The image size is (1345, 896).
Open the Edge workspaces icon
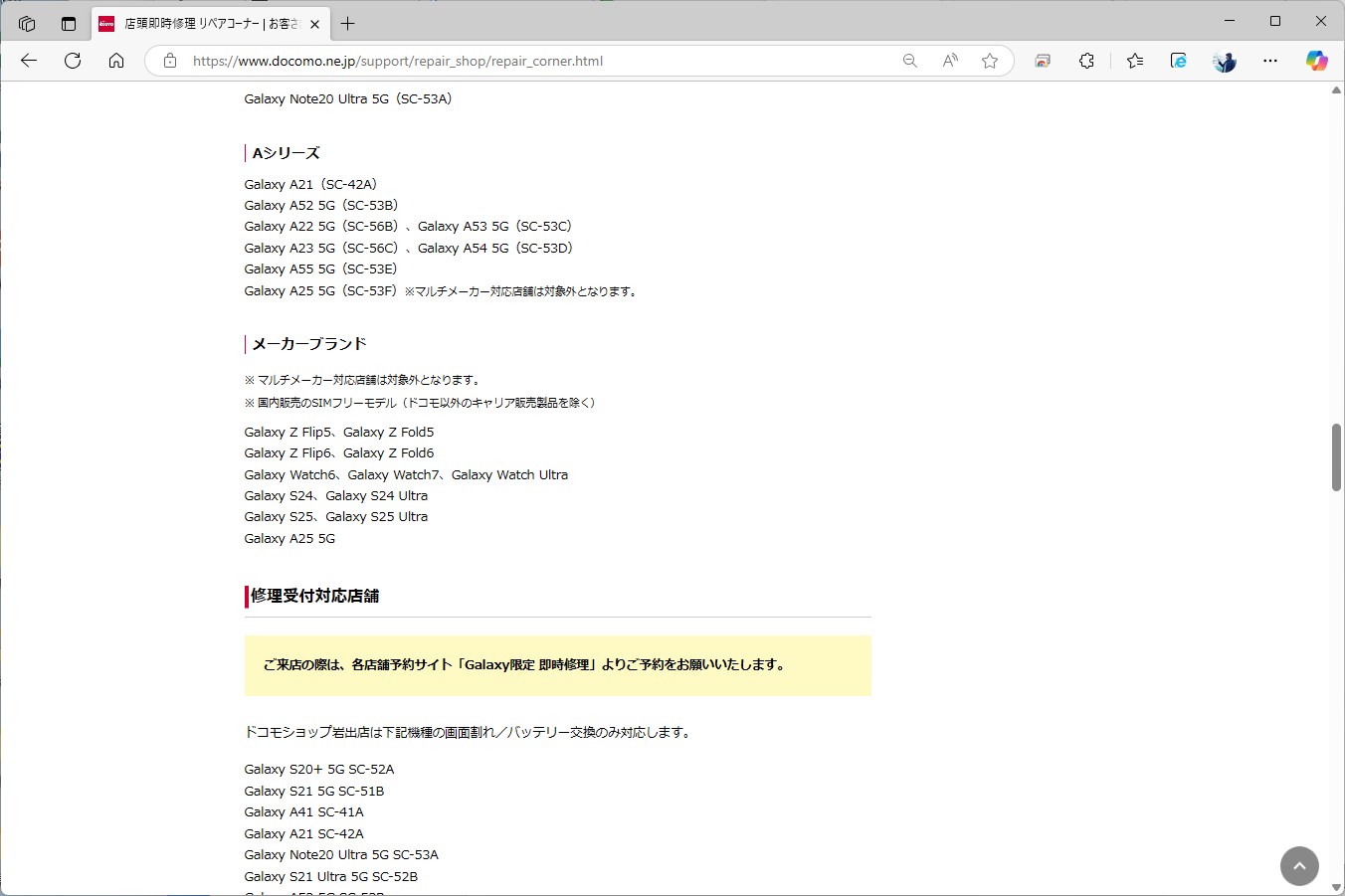tap(27, 23)
